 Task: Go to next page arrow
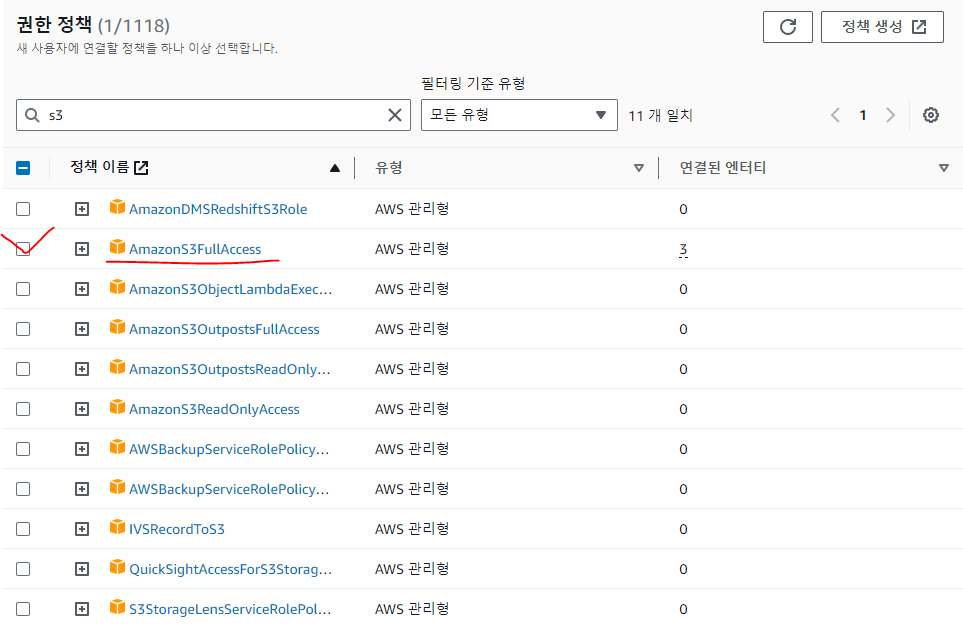tap(891, 115)
